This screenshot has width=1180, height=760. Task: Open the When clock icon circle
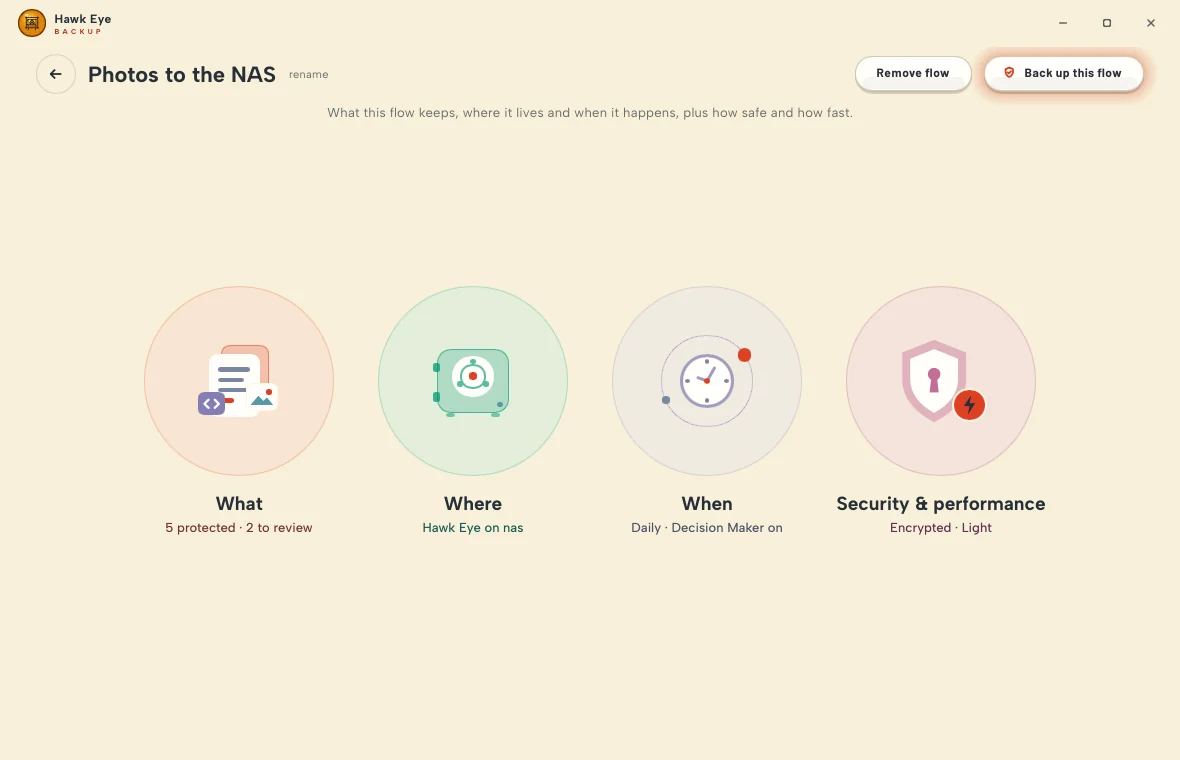pyautogui.click(x=707, y=381)
